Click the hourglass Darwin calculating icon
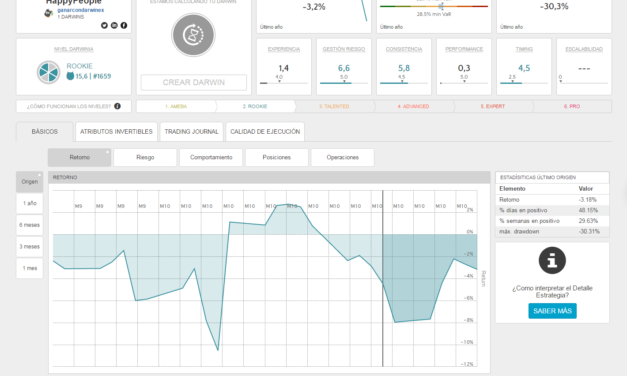The height and width of the screenshot is (376, 627). [x=193, y=35]
